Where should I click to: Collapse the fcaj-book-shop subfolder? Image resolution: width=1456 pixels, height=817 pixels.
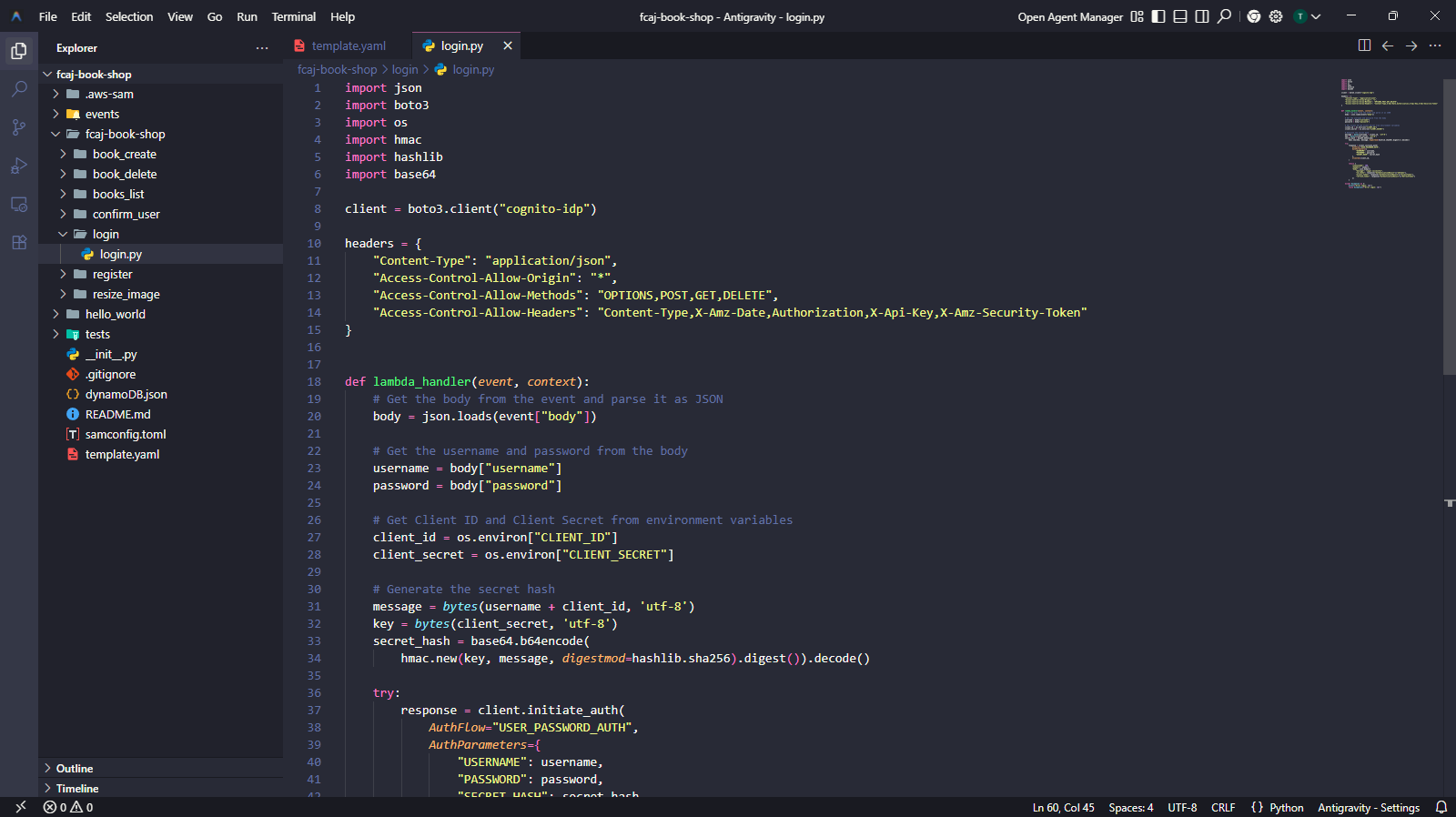point(56,134)
